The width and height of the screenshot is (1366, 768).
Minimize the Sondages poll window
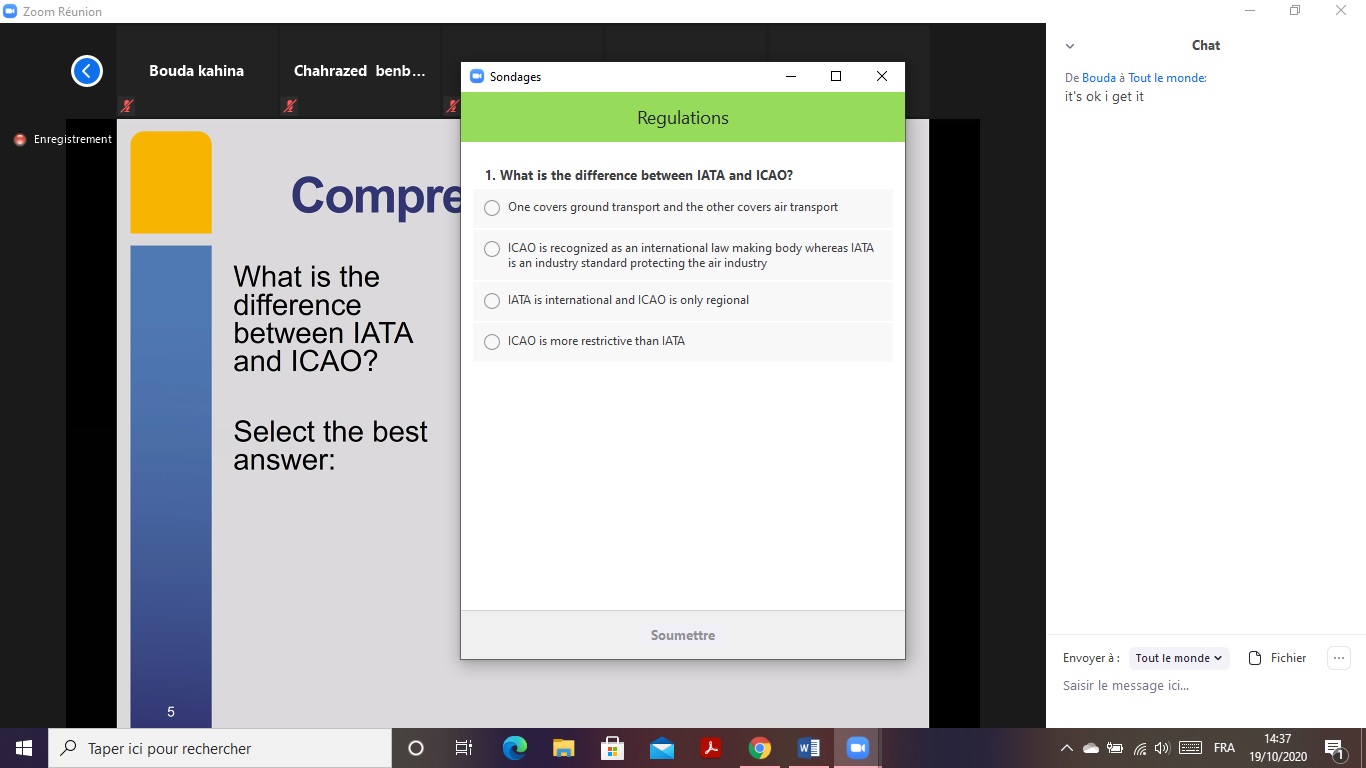coord(791,77)
